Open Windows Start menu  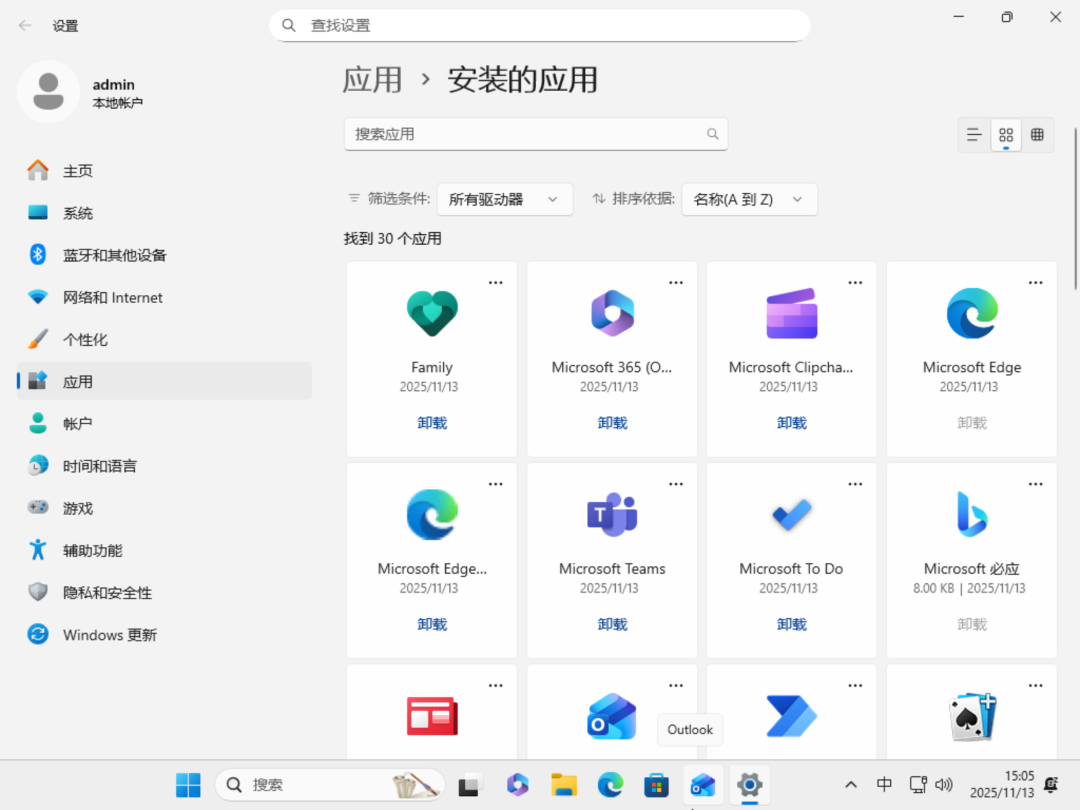point(188,785)
